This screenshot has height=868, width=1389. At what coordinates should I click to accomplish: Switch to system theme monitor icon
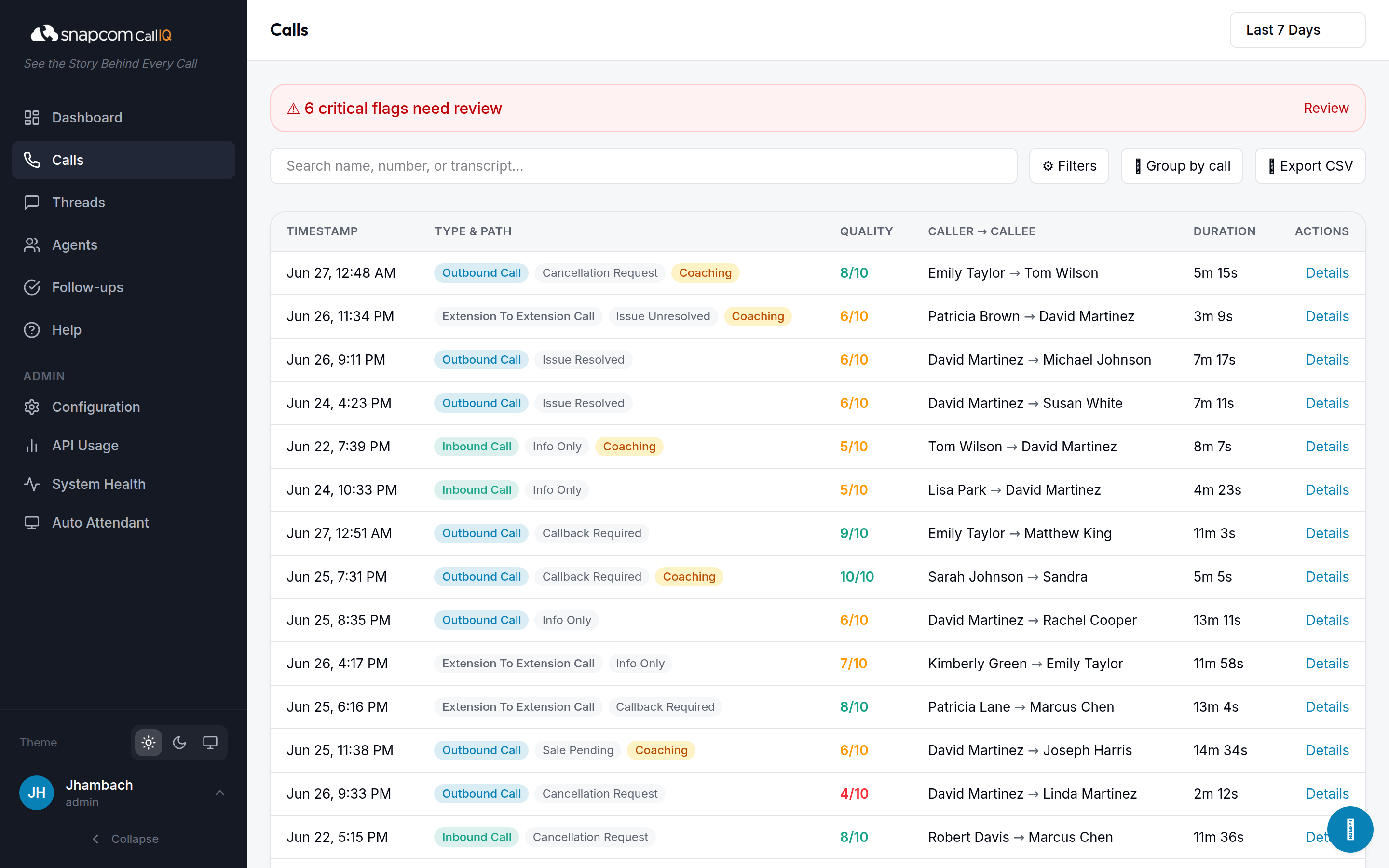[x=210, y=743]
